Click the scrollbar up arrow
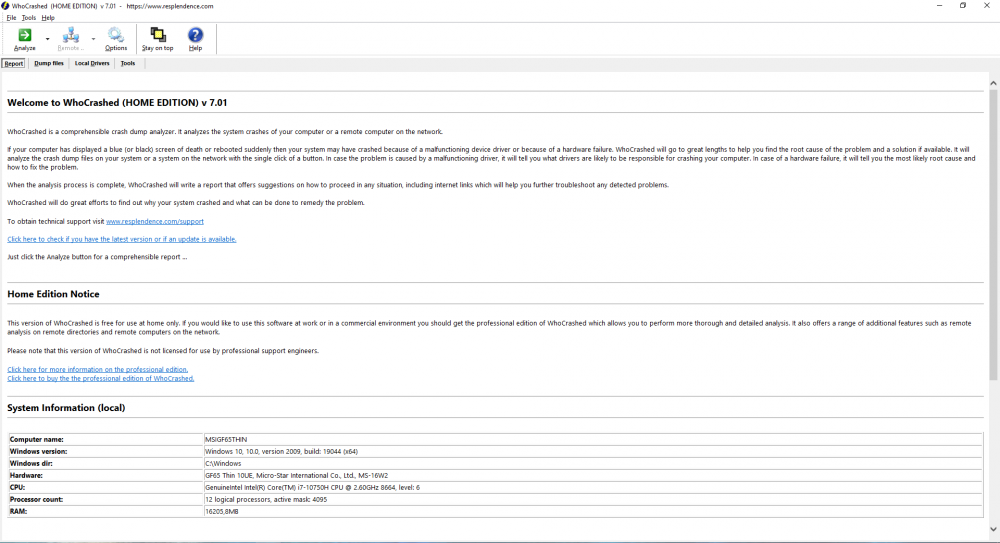This screenshot has width=1000, height=543. click(x=993, y=83)
